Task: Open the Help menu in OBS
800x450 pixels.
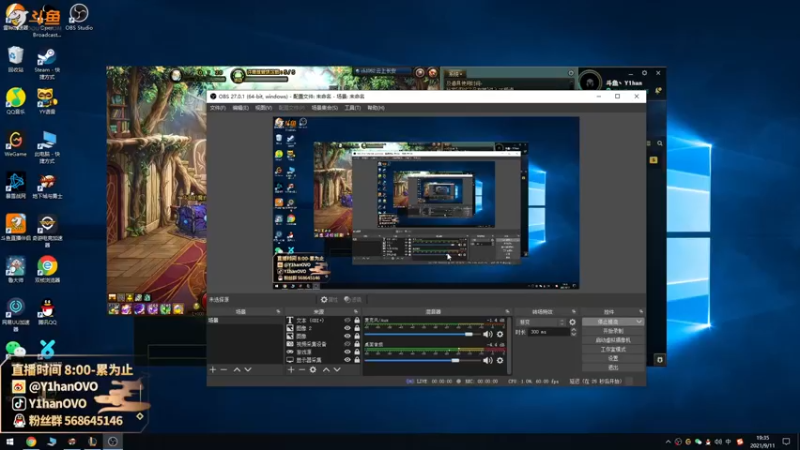Action: coord(376,108)
